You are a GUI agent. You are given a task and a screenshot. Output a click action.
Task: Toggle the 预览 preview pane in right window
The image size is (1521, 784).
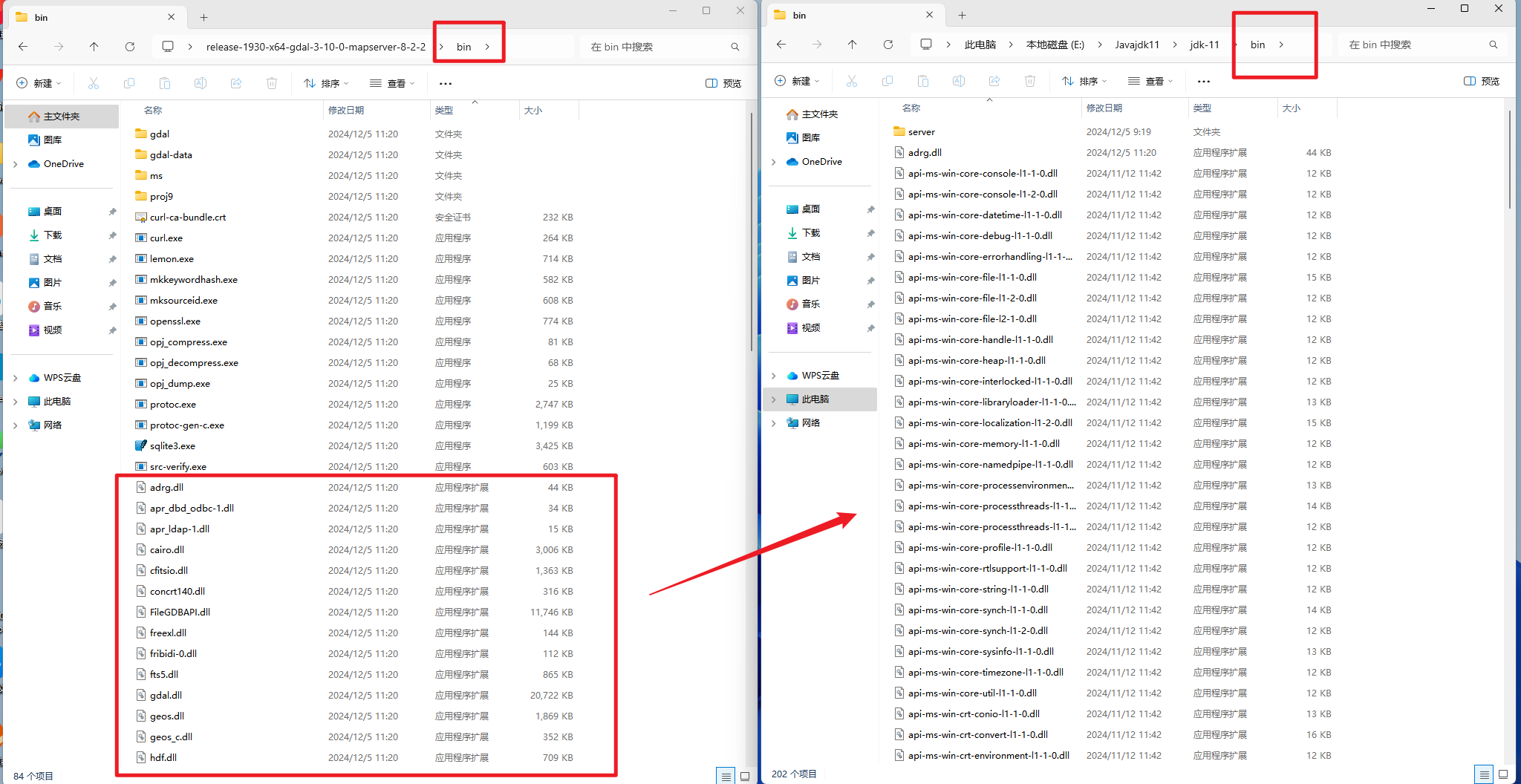tap(1480, 81)
